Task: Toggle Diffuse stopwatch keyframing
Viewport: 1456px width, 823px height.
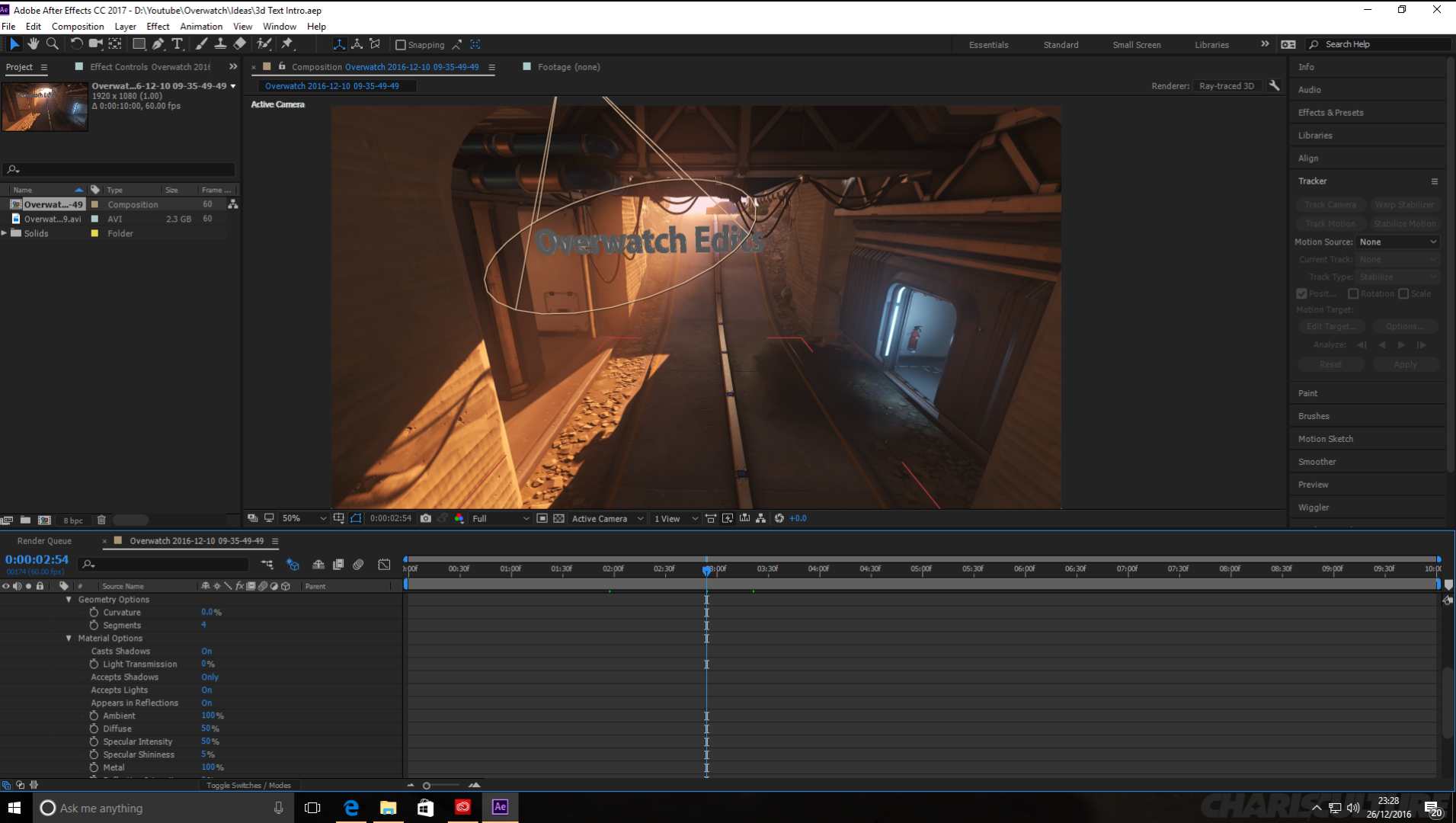Action: point(94,729)
